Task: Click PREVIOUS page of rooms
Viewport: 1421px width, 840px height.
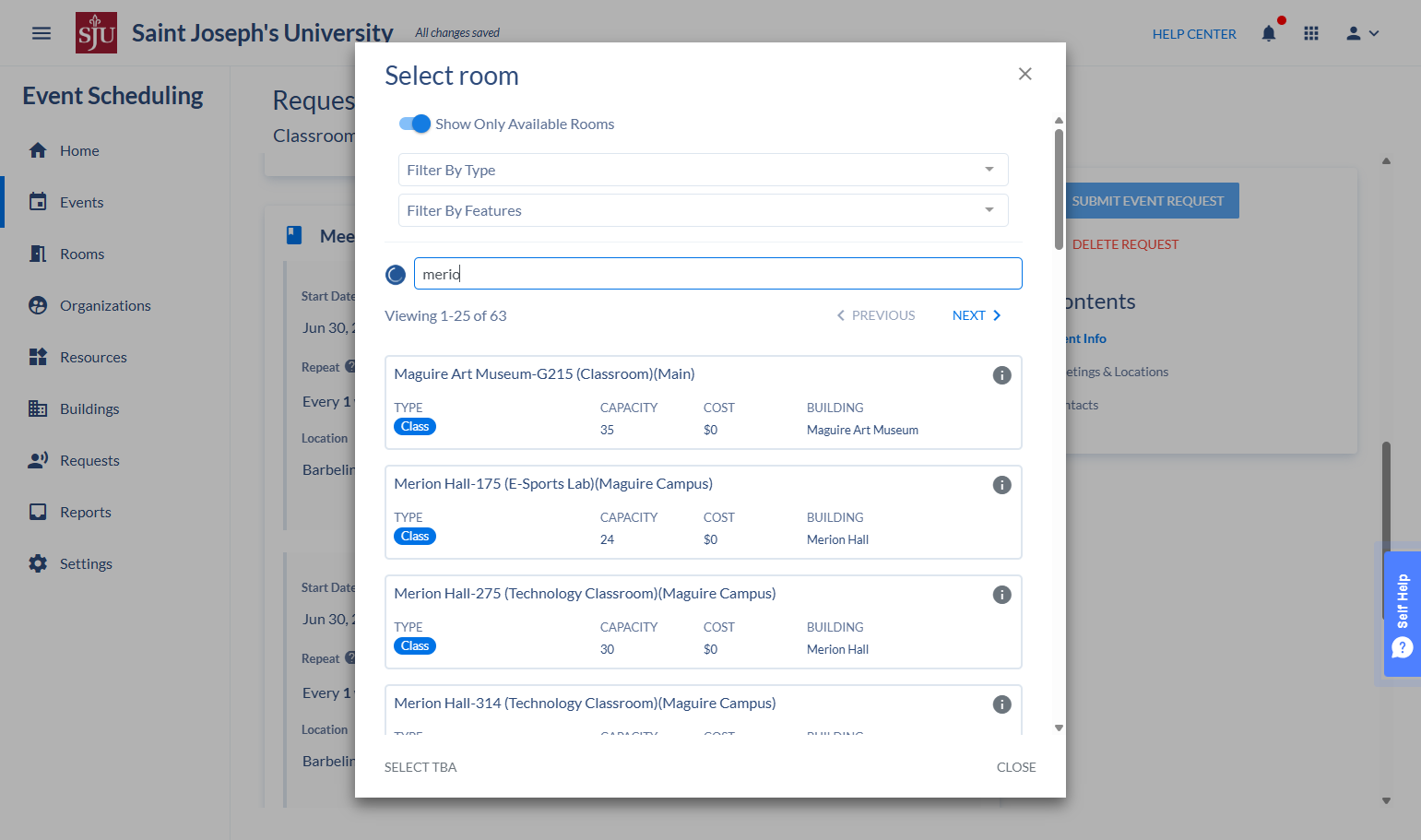Action: (x=875, y=315)
